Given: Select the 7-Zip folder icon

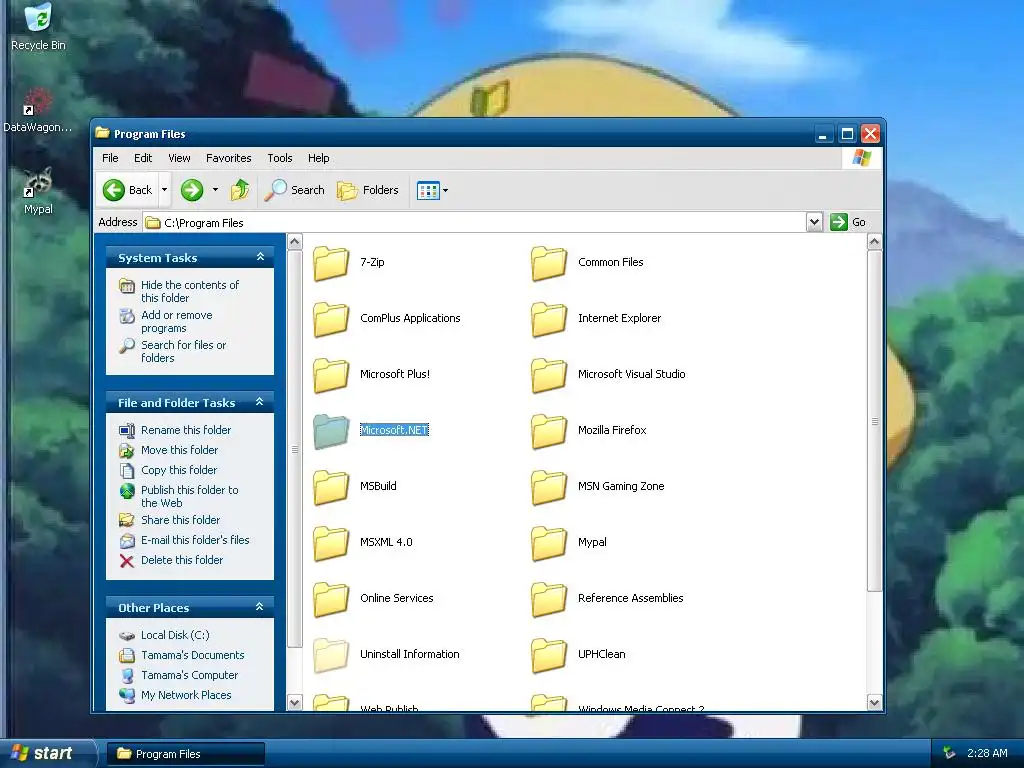Looking at the screenshot, I should click(331, 263).
